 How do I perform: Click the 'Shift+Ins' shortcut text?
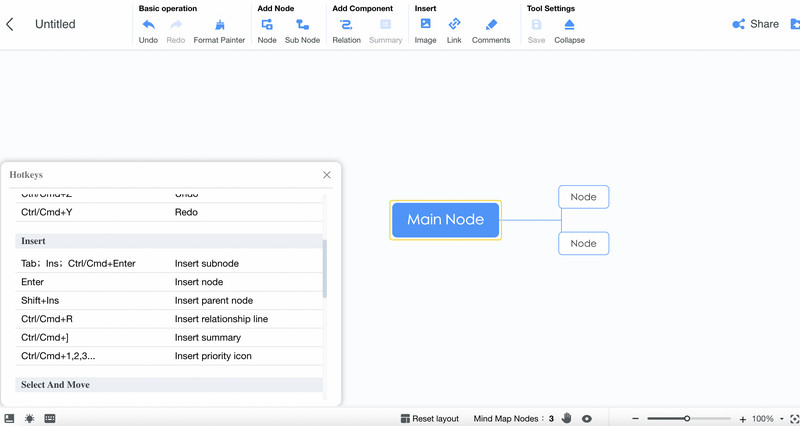[x=40, y=300]
